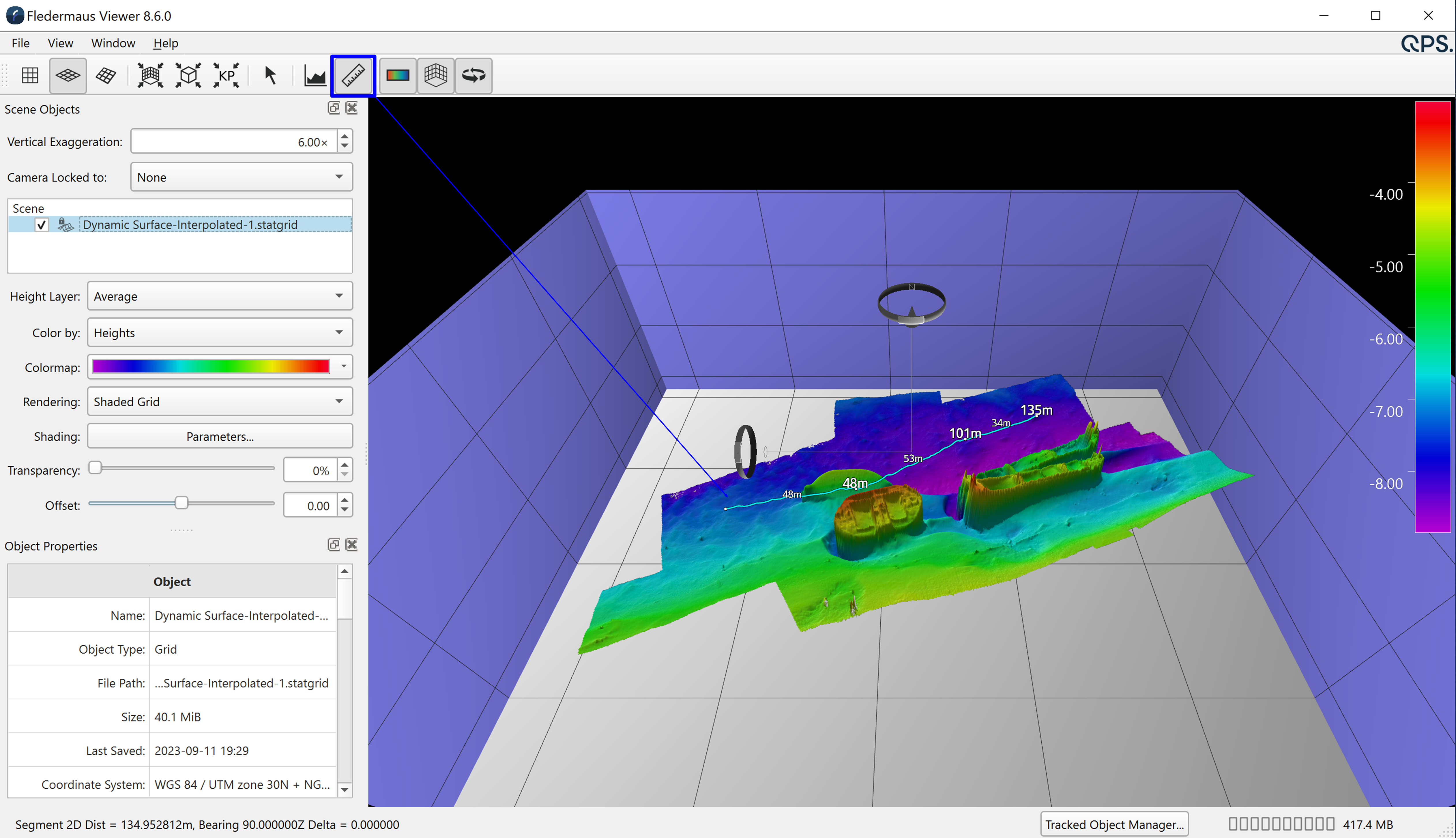
Task: Expand the Height Layer dropdown
Action: point(219,296)
